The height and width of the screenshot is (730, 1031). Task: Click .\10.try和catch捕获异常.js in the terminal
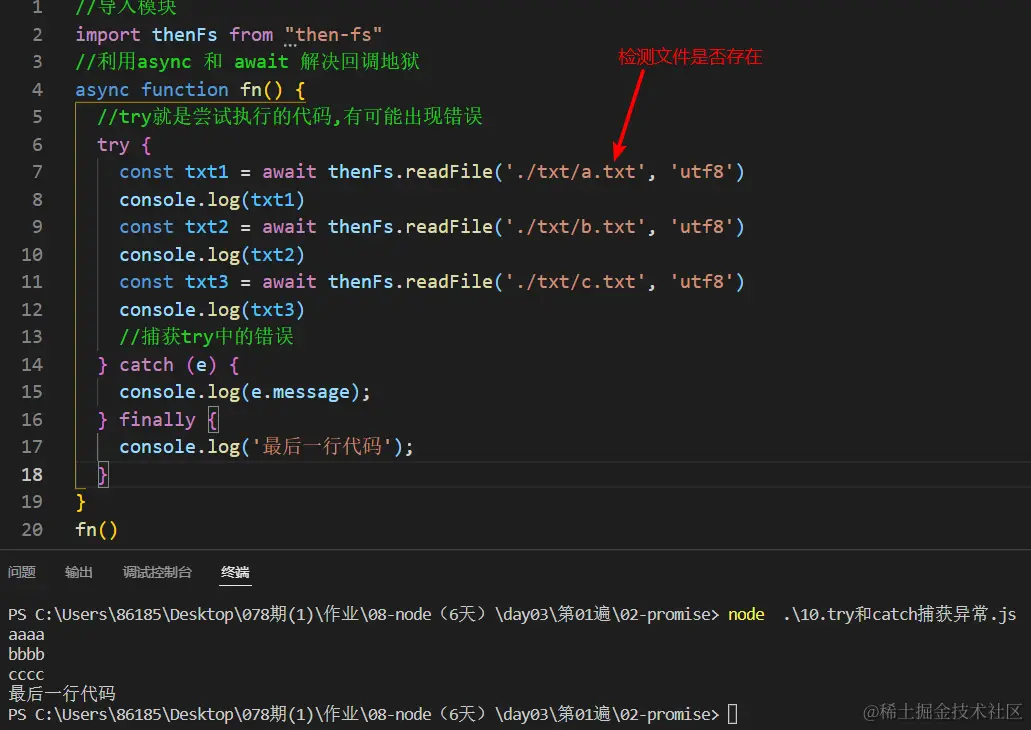(x=899, y=614)
